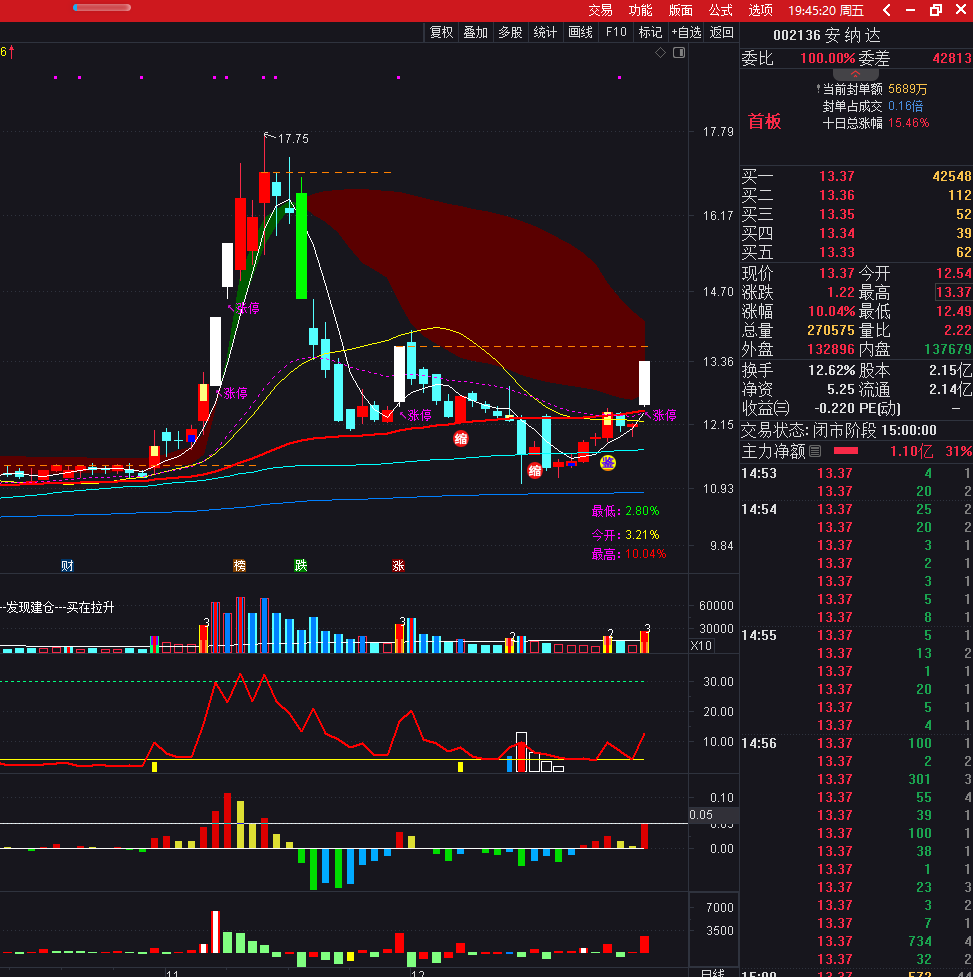Open the 公式 menu

(x=721, y=10)
